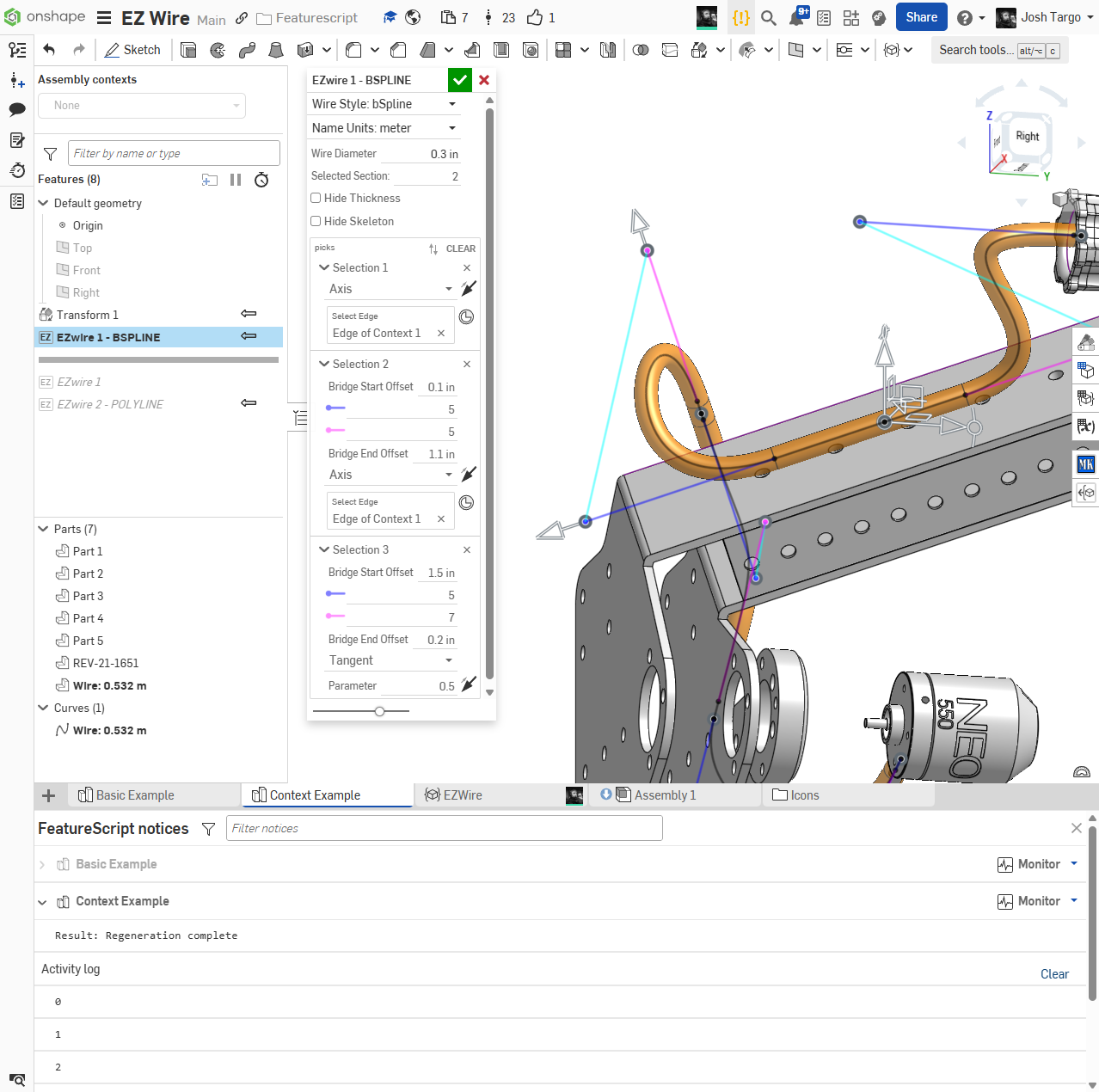Select the Boolean tool
The image size is (1099, 1092).
click(641, 50)
